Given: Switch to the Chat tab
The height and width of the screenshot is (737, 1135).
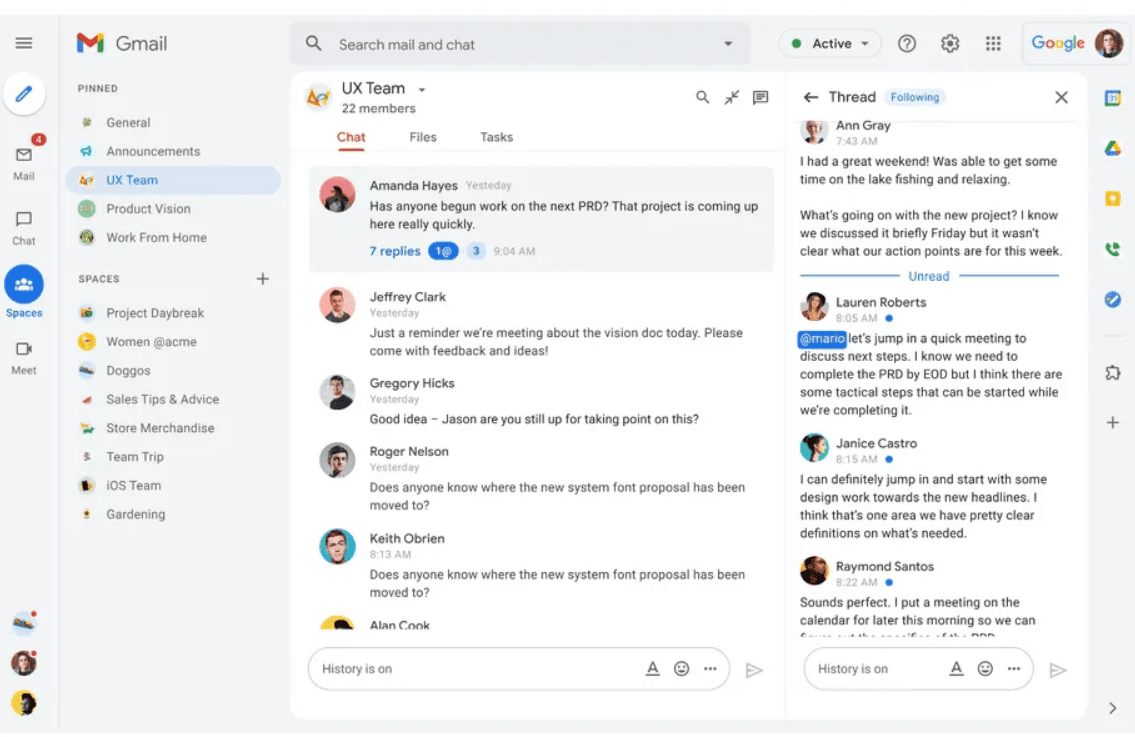Looking at the screenshot, I should pyautogui.click(x=351, y=137).
